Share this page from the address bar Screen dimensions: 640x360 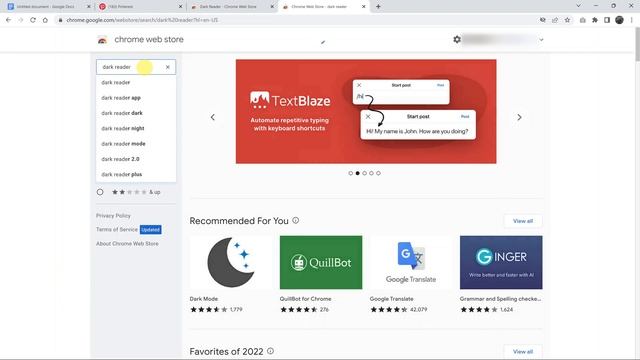(555, 20)
